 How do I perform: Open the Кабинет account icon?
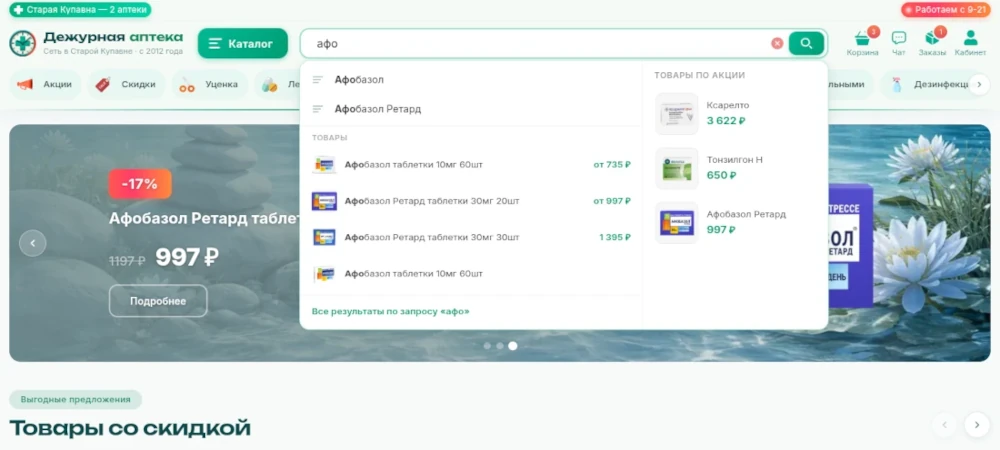point(970,43)
